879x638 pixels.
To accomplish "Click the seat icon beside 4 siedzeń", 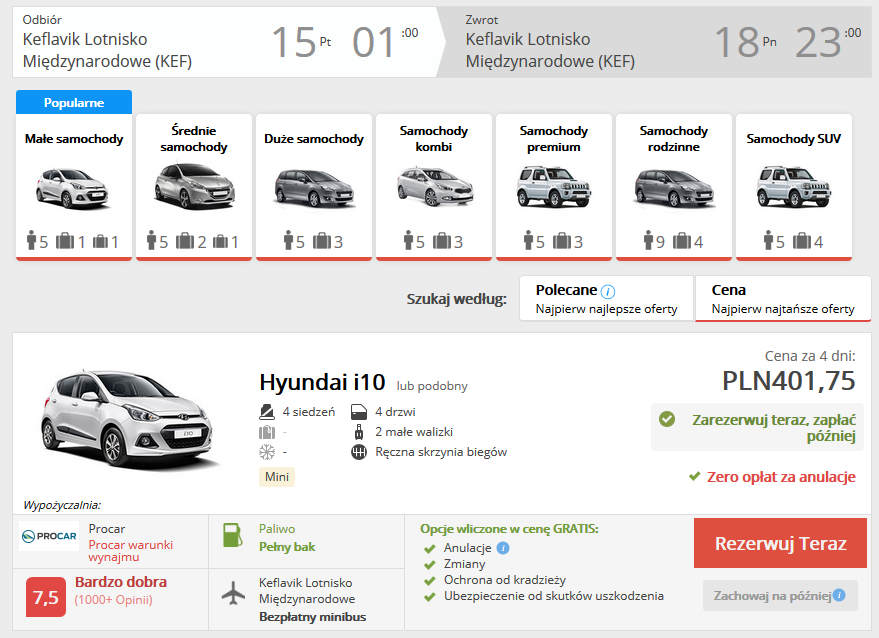I will [x=267, y=412].
